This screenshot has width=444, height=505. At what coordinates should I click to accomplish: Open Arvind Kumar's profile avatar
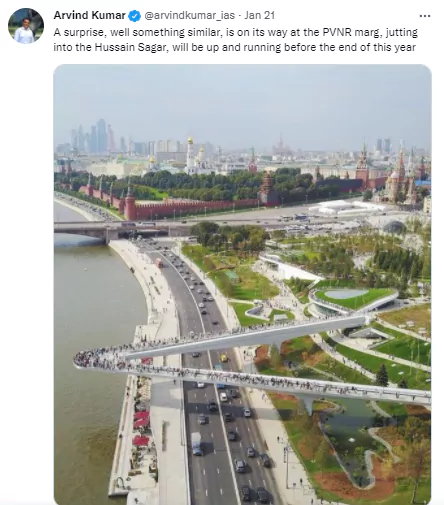[x=26, y=26]
